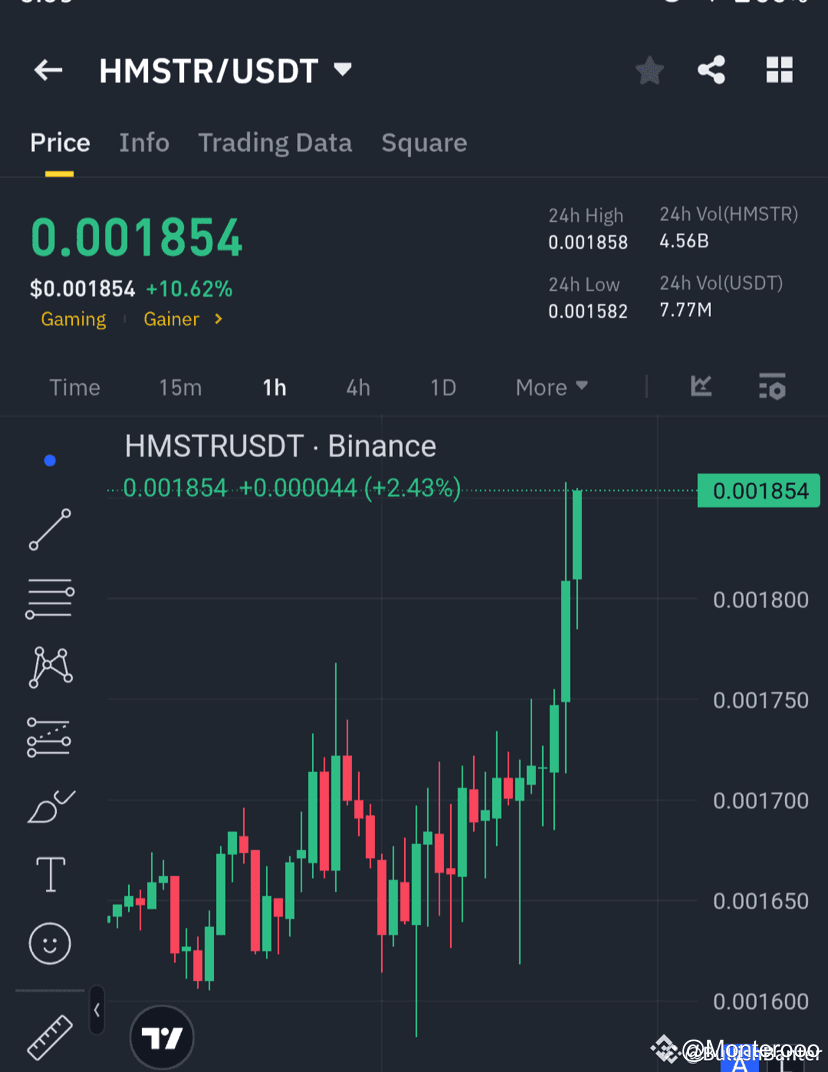This screenshot has height=1072, width=828.
Task: Collapse the drawing tools sidebar
Action: click(95, 1010)
